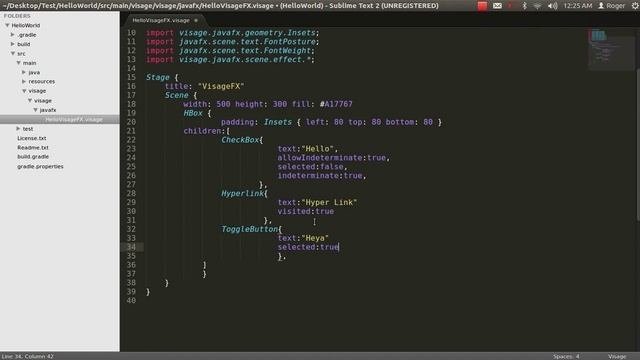Open the Bluetooth indicator menu

(x=524, y=6)
